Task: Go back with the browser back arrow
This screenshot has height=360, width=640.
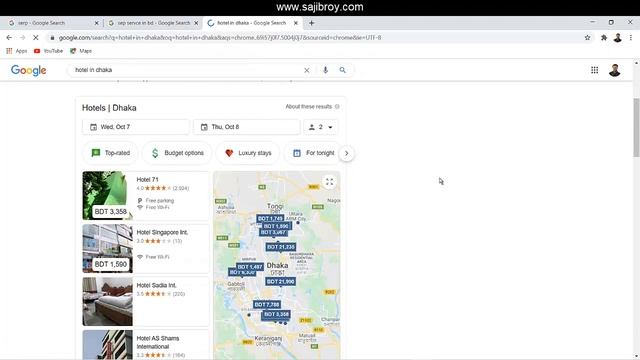Action: (x=9, y=38)
